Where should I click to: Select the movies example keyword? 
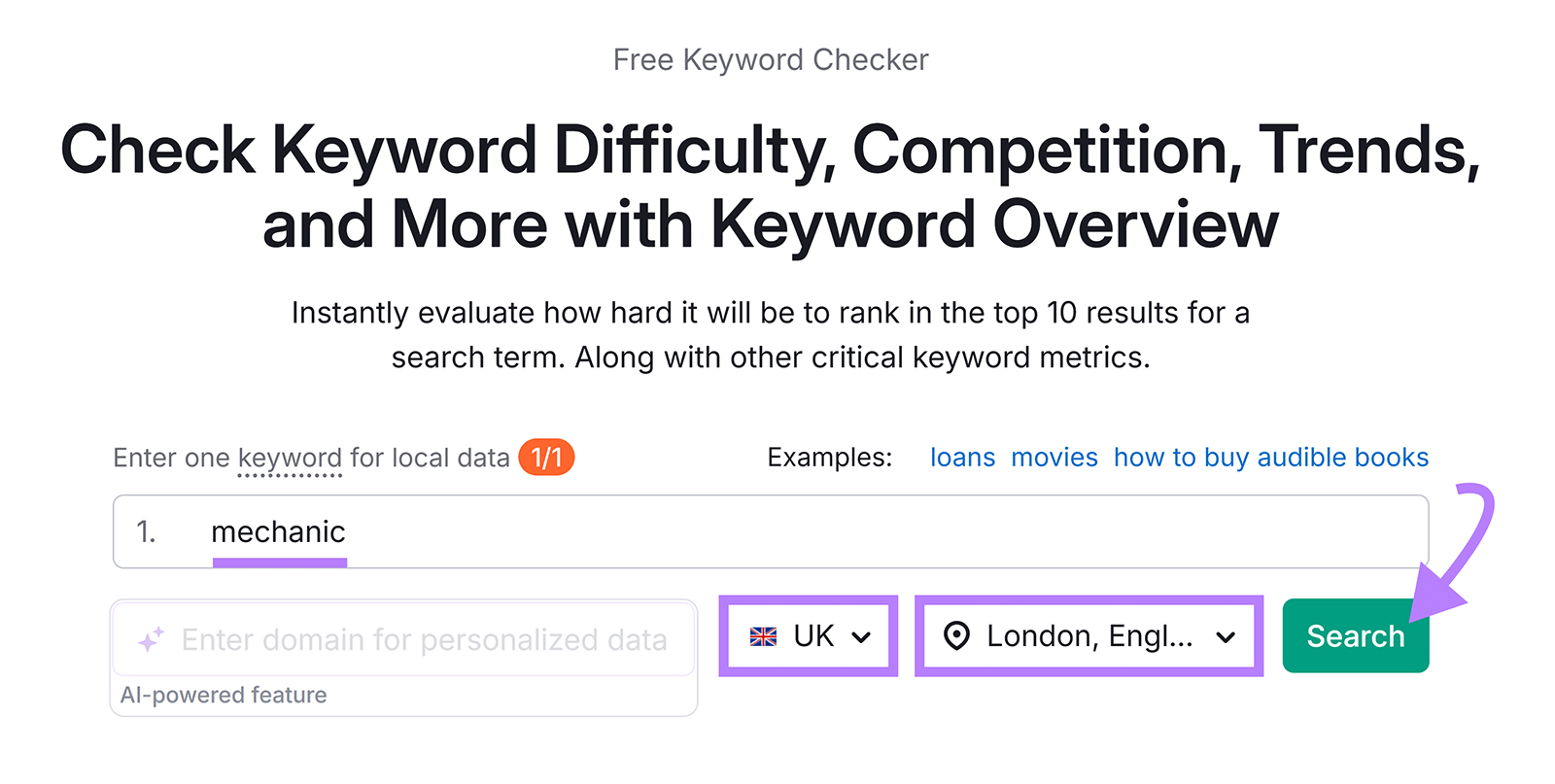tap(1054, 457)
